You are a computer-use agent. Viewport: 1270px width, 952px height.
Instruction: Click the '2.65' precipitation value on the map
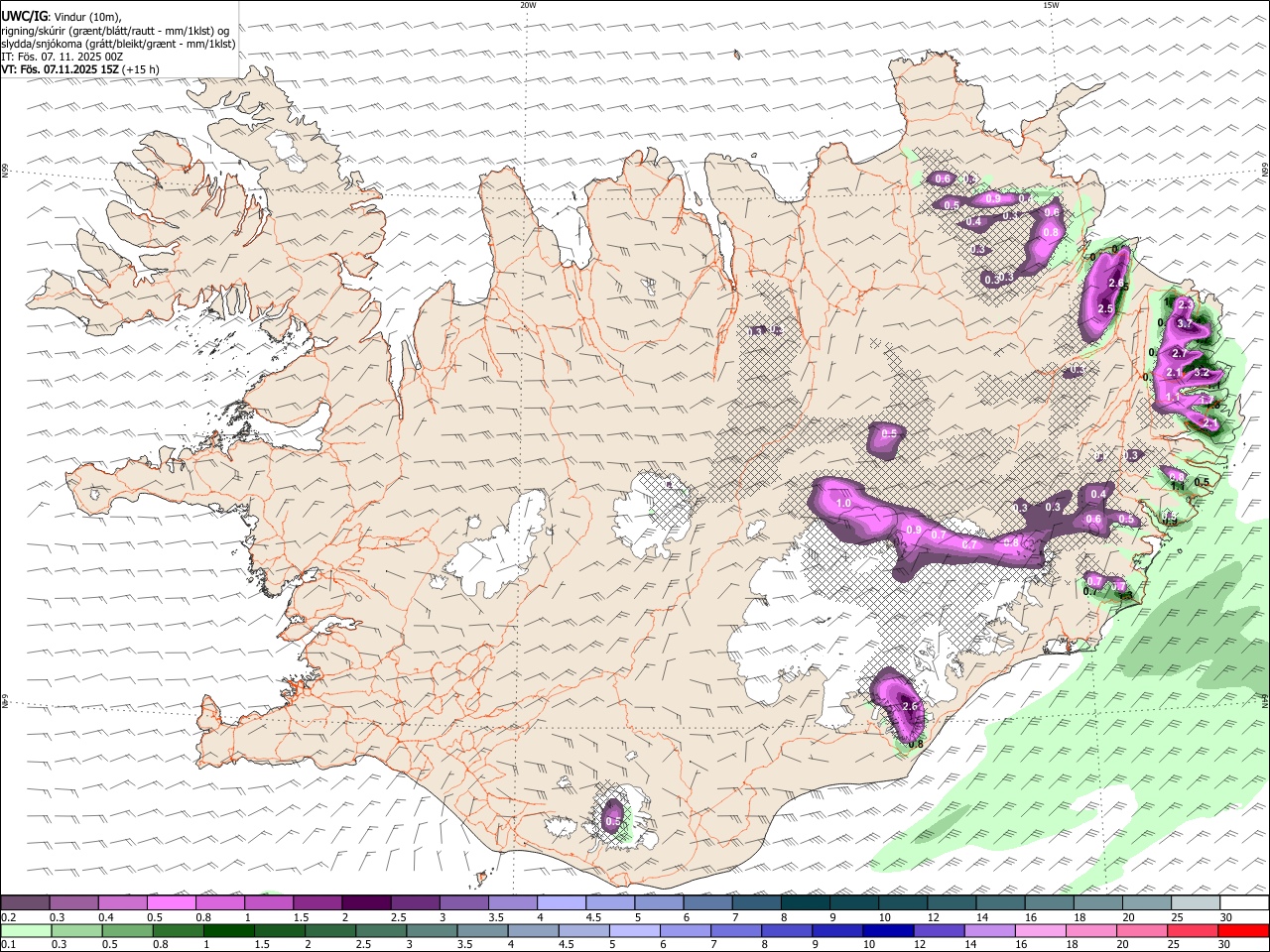click(x=1118, y=285)
